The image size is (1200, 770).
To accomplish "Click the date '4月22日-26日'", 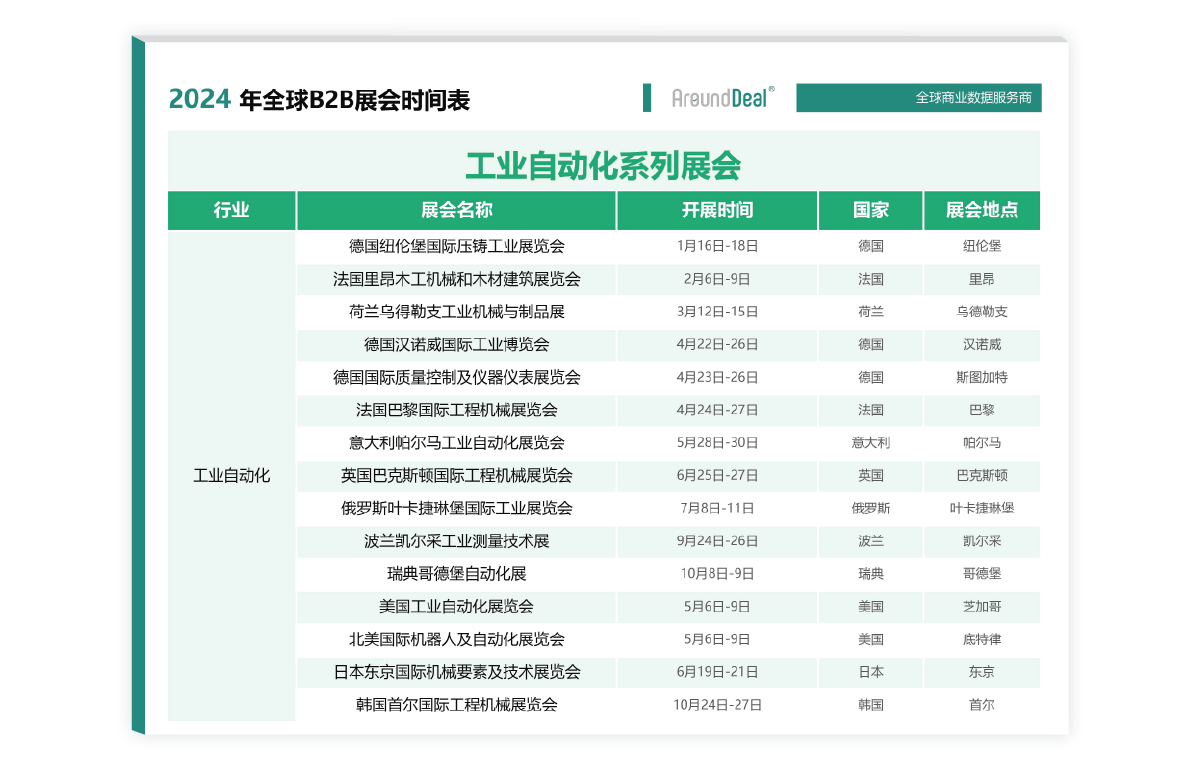I will coord(717,345).
